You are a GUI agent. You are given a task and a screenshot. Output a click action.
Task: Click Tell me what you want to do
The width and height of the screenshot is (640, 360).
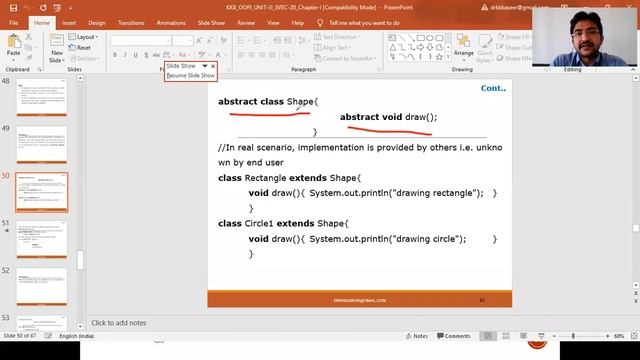364,23
